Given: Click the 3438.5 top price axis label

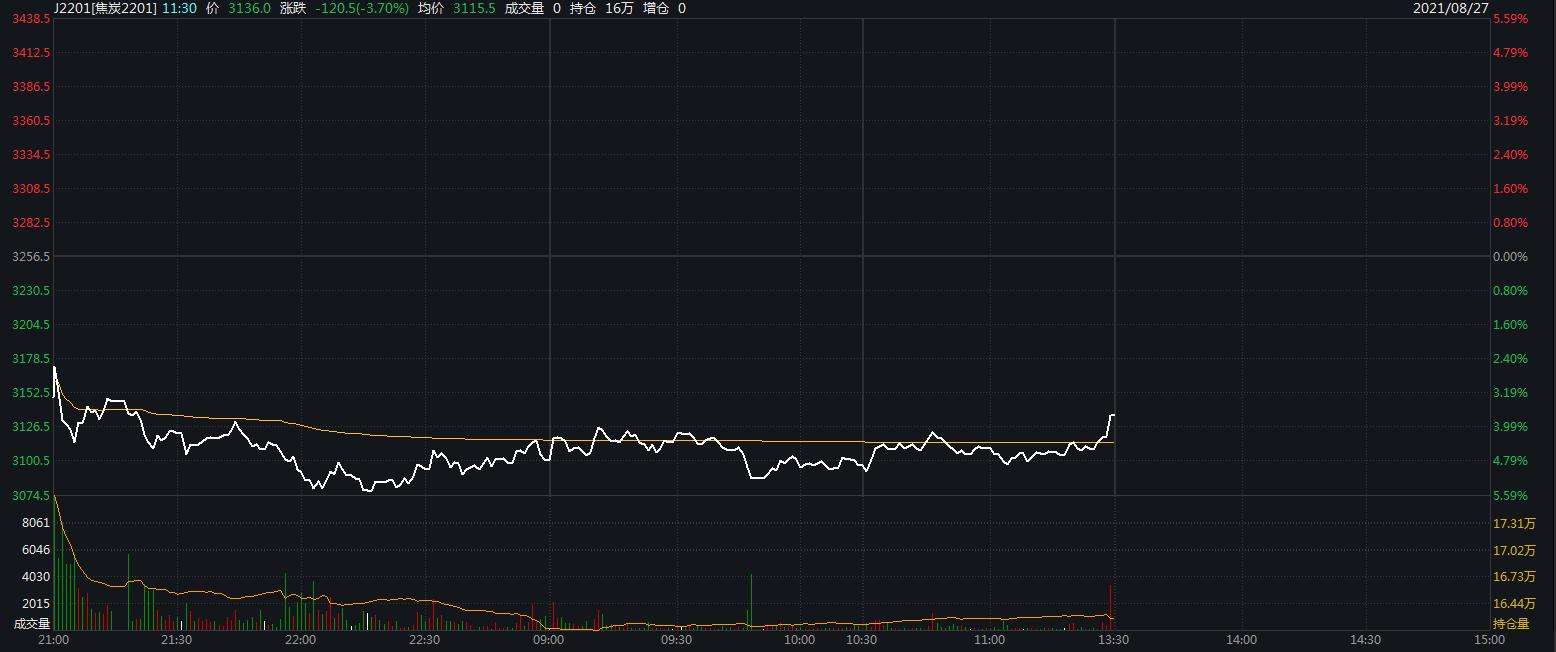Looking at the screenshot, I should 31,19.
